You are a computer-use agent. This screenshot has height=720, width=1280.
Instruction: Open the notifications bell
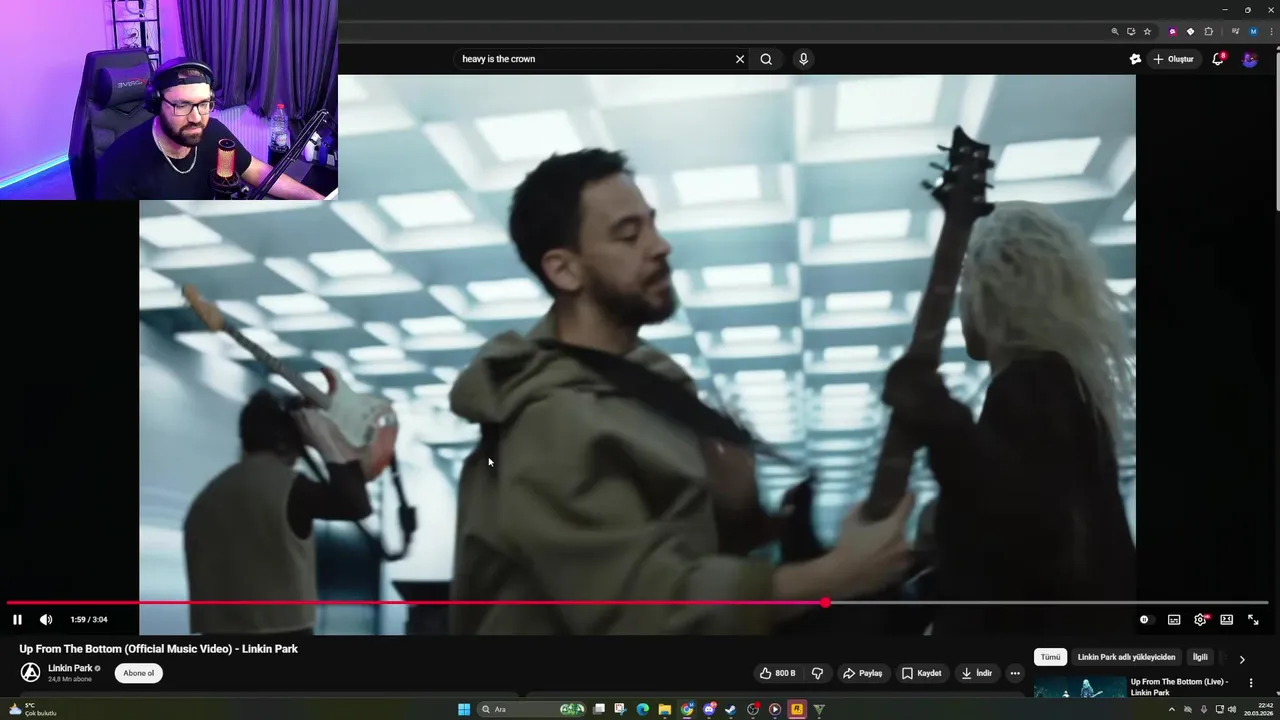point(1218,59)
